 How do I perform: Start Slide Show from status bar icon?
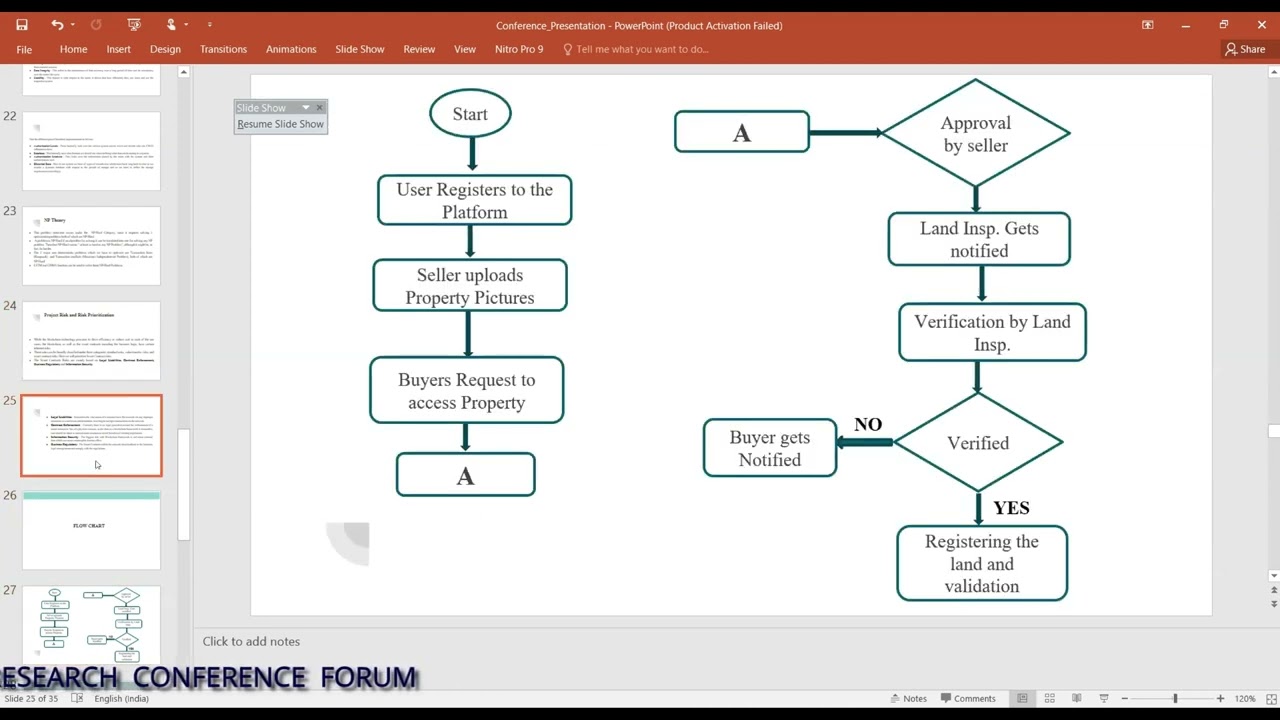[1104, 699]
